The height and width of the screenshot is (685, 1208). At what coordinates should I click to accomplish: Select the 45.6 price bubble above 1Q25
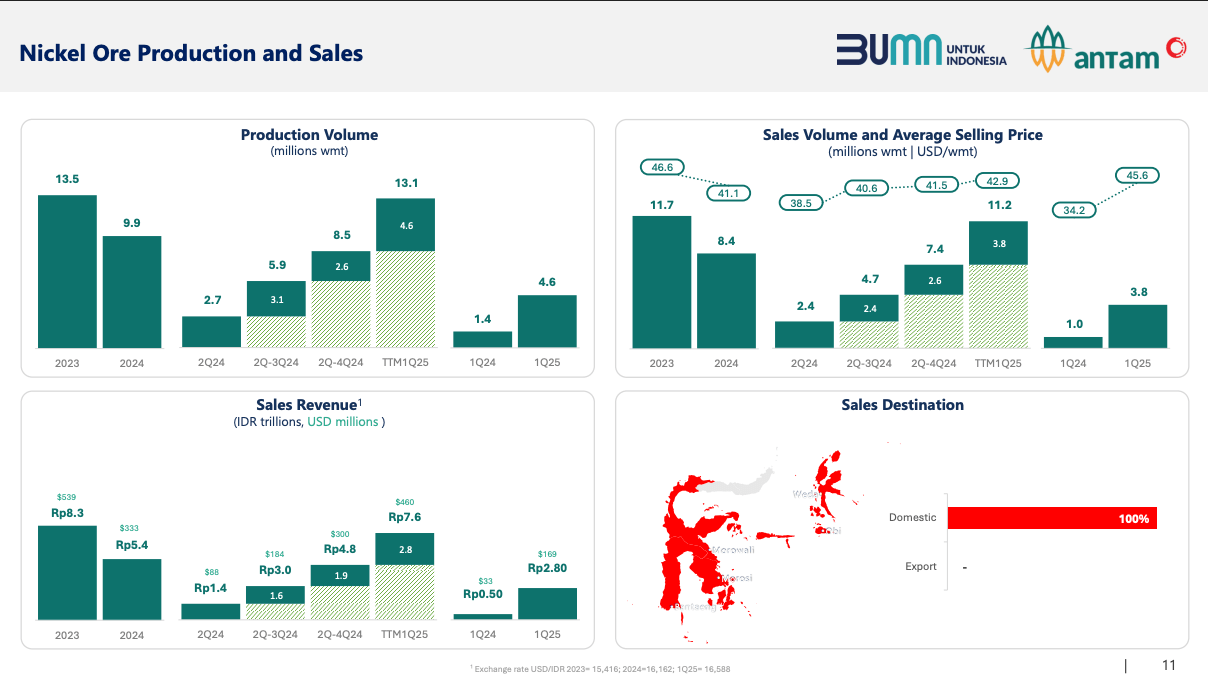click(1137, 175)
